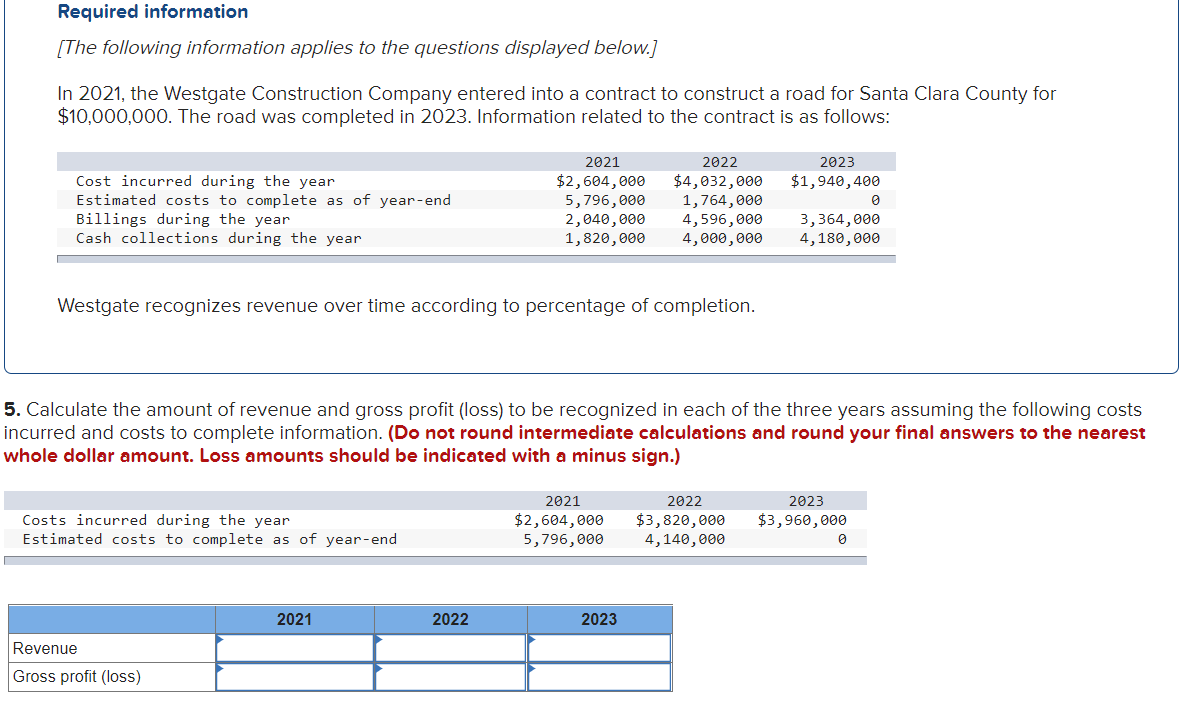Click the $1,940,400 cost incurred value

point(835,181)
